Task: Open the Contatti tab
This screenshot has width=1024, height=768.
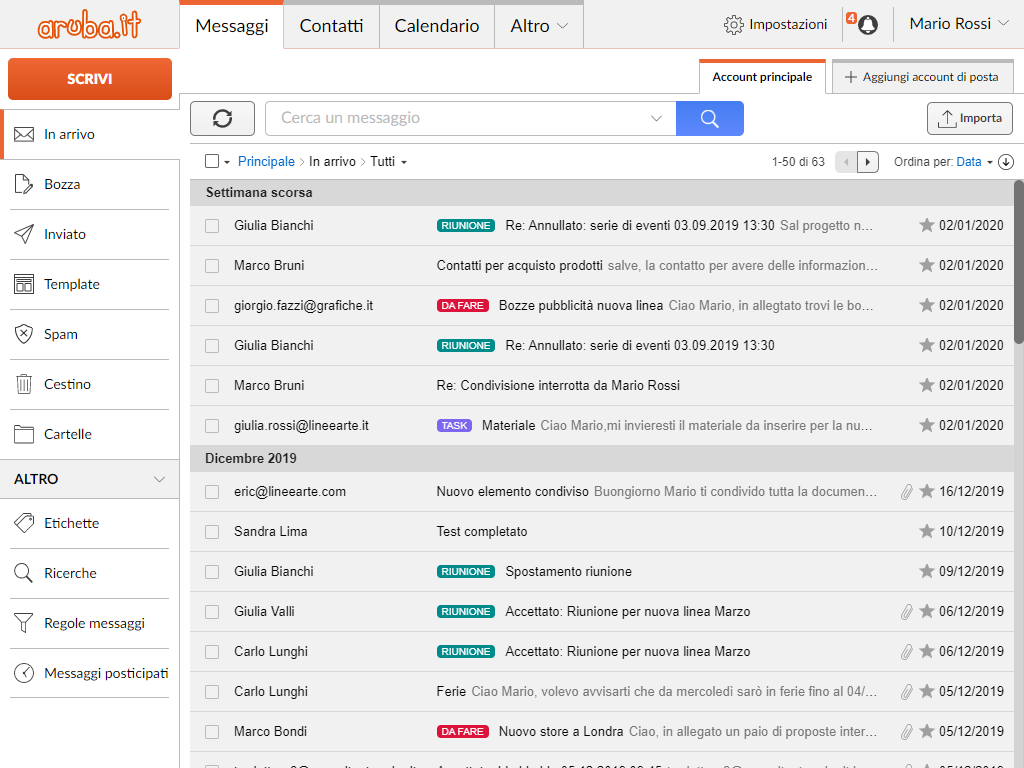Action: pyautogui.click(x=331, y=26)
